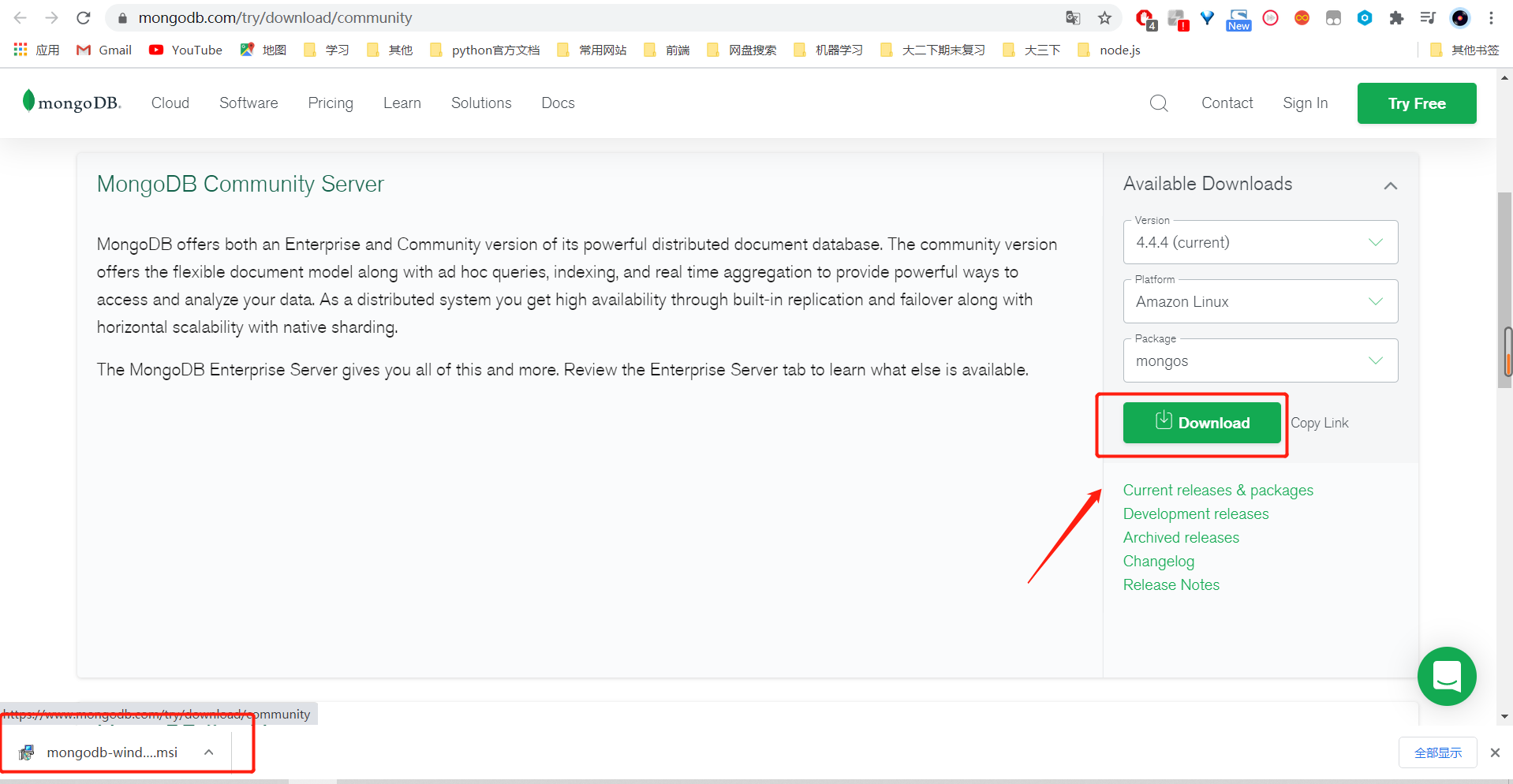Bookmark this page with the star icon

pyautogui.click(x=1104, y=17)
